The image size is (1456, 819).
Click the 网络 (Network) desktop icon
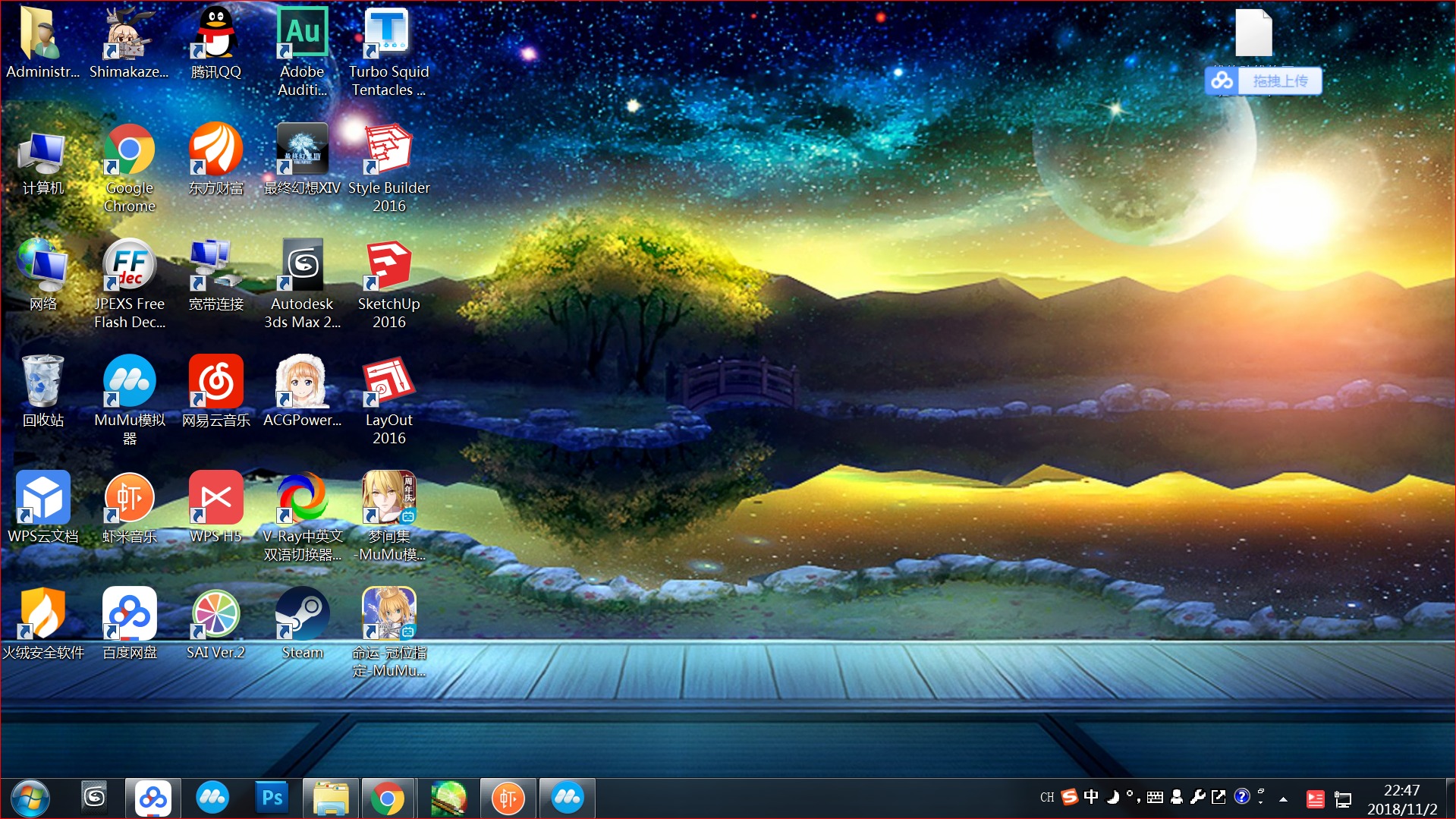[42, 276]
